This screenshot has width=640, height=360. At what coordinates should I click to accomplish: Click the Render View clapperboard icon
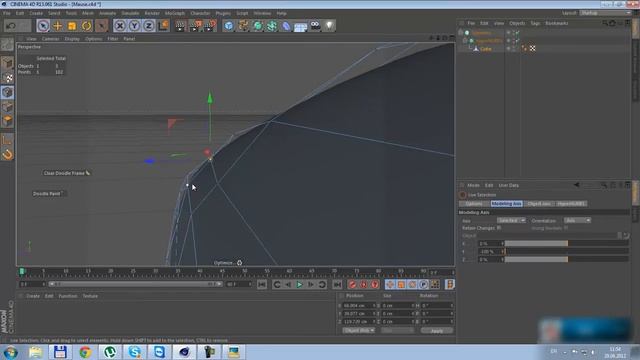180,26
